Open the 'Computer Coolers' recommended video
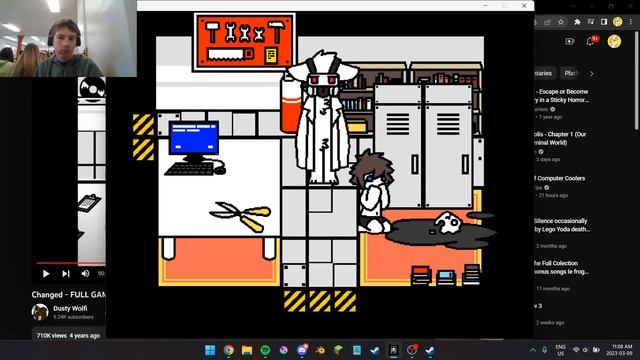 [x=560, y=178]
